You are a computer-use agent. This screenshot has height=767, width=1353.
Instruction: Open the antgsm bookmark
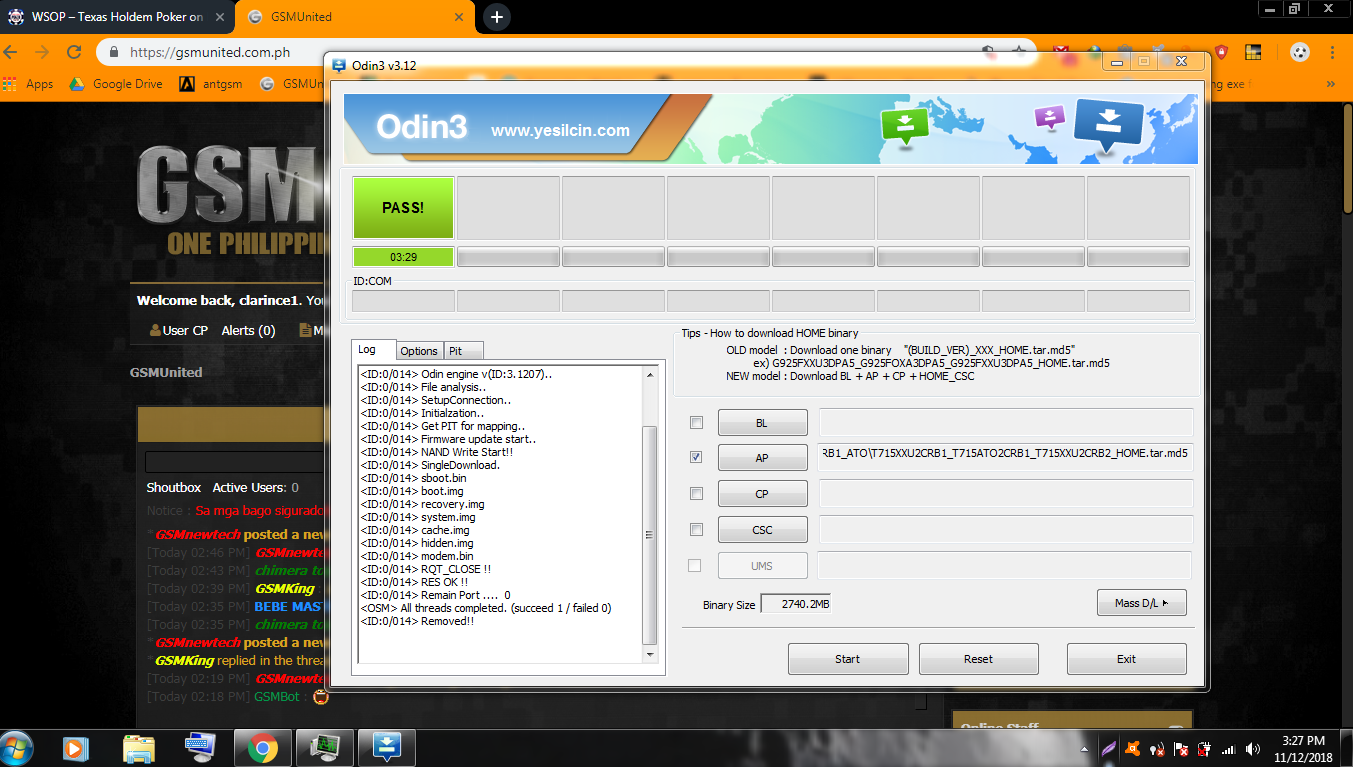pyautogui.click(x=212, y=84)
